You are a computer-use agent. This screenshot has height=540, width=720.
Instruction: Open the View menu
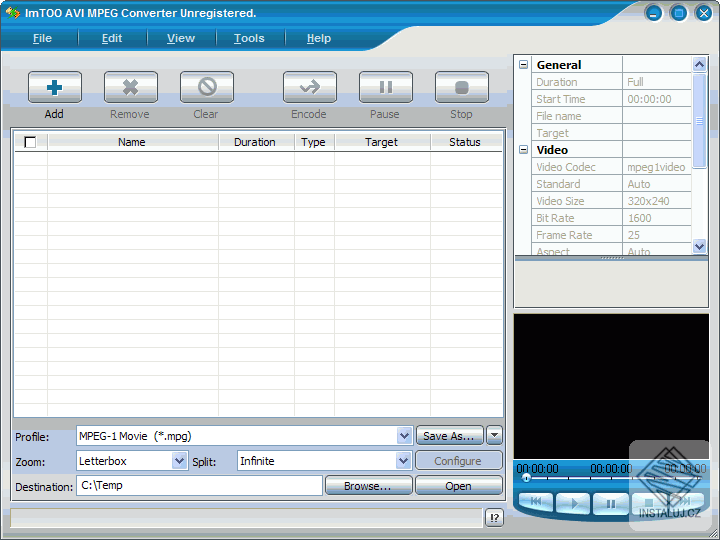pyautogui.click(x=181, y=38)
